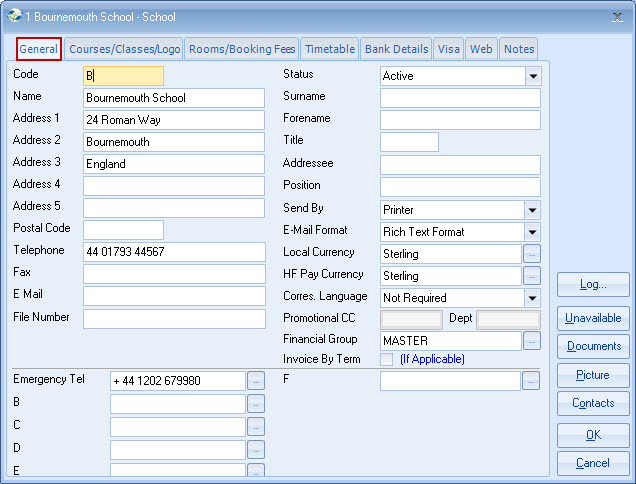Click the Financial Group lookup button

tap(532, 342)
